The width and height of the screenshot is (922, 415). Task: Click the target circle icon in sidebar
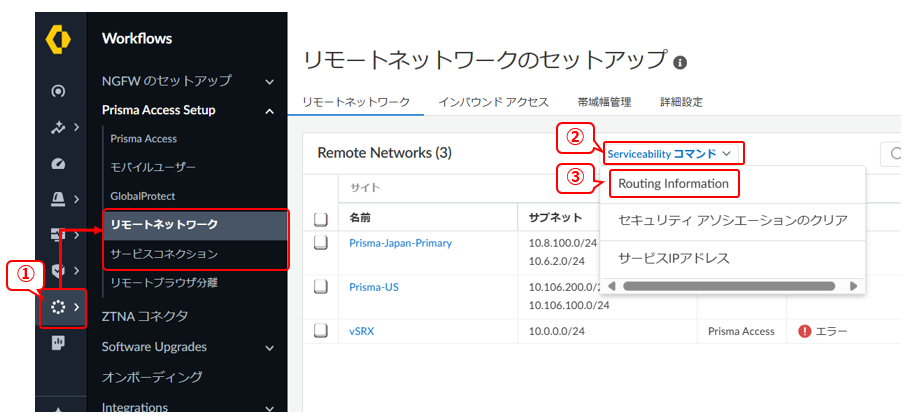coord(58,92)
